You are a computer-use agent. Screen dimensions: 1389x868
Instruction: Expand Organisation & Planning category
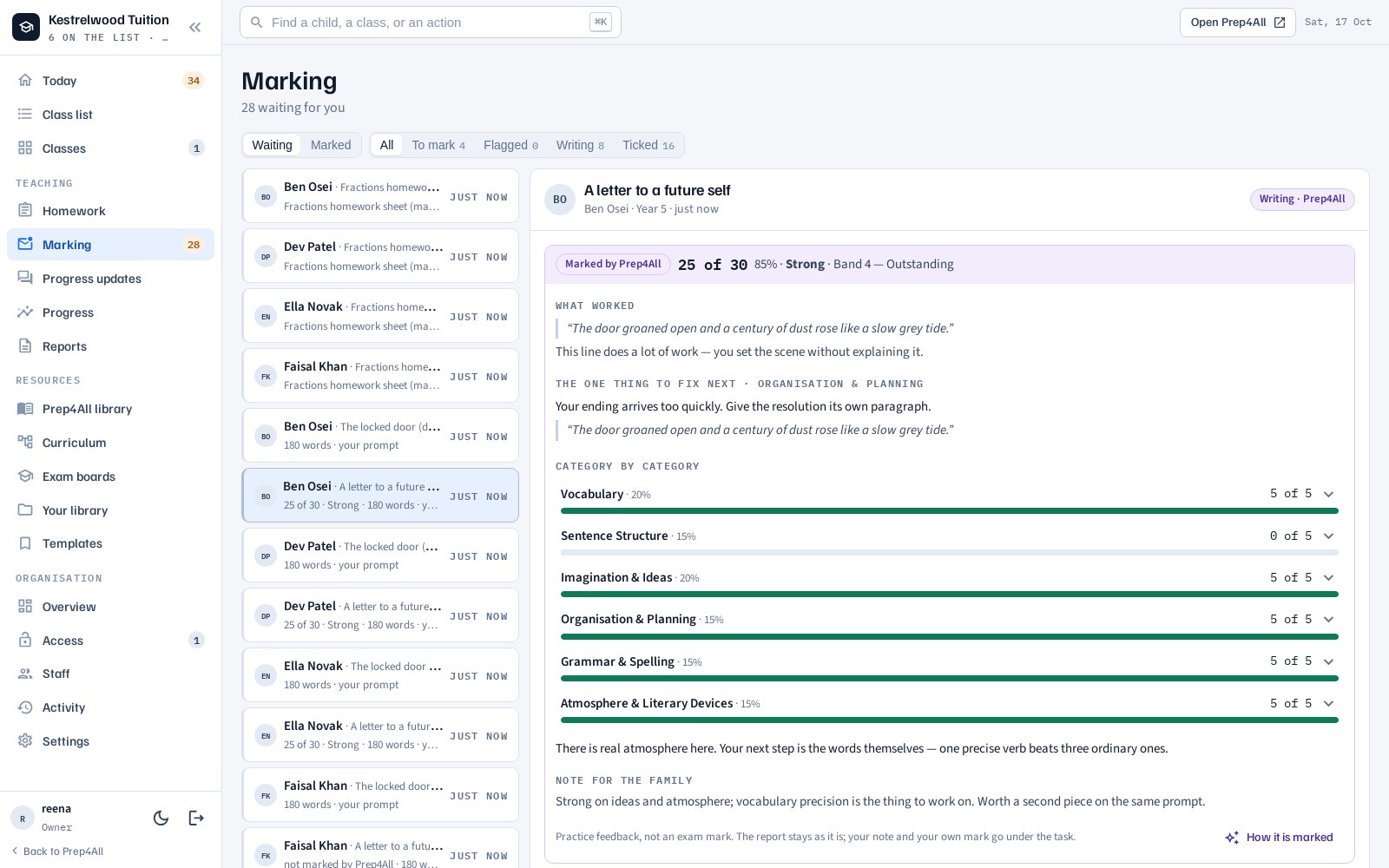coord(1328,619)
